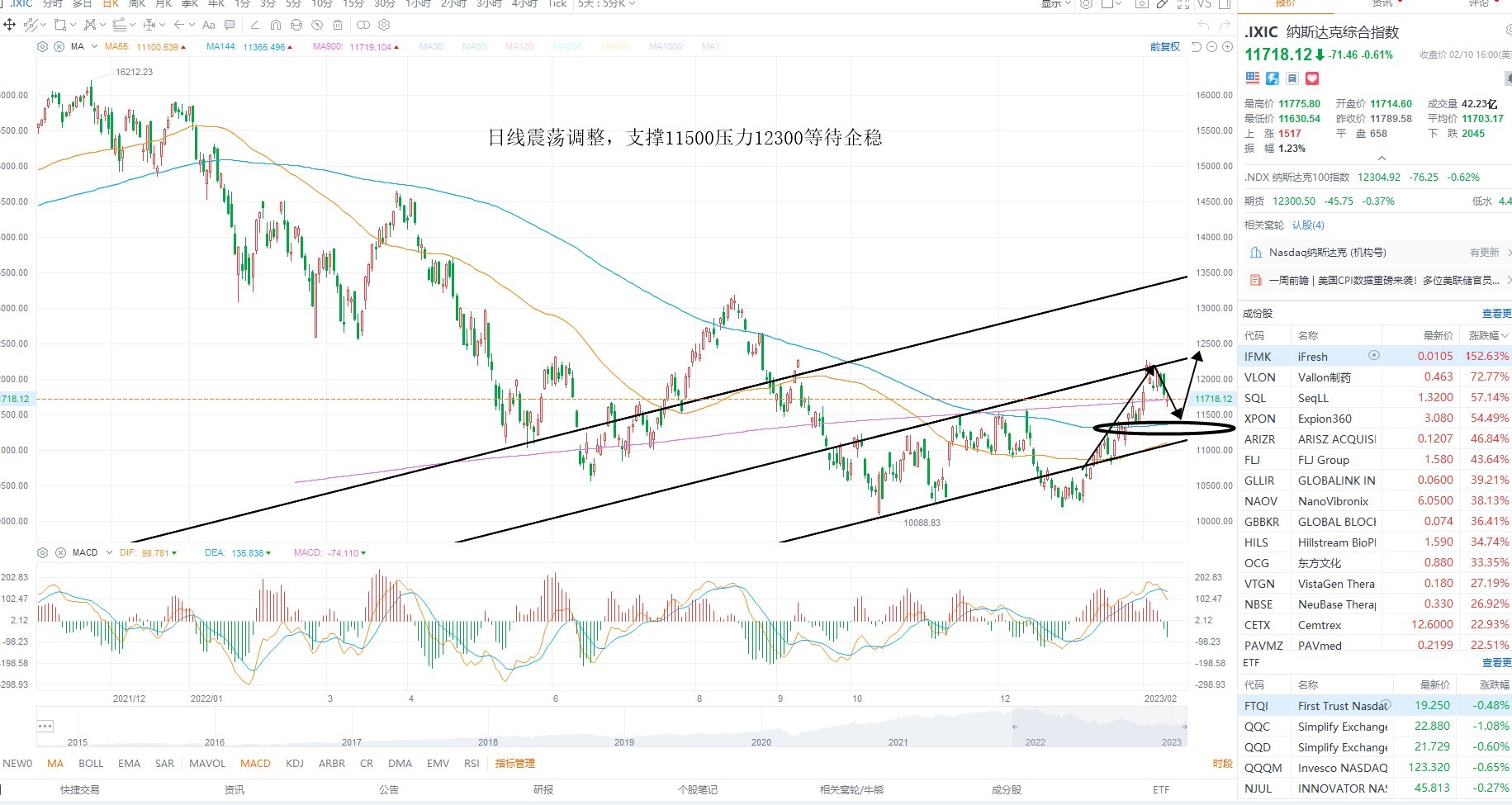
Task: Zoom out the chart with the minus icon
Action: (1212, 47)
